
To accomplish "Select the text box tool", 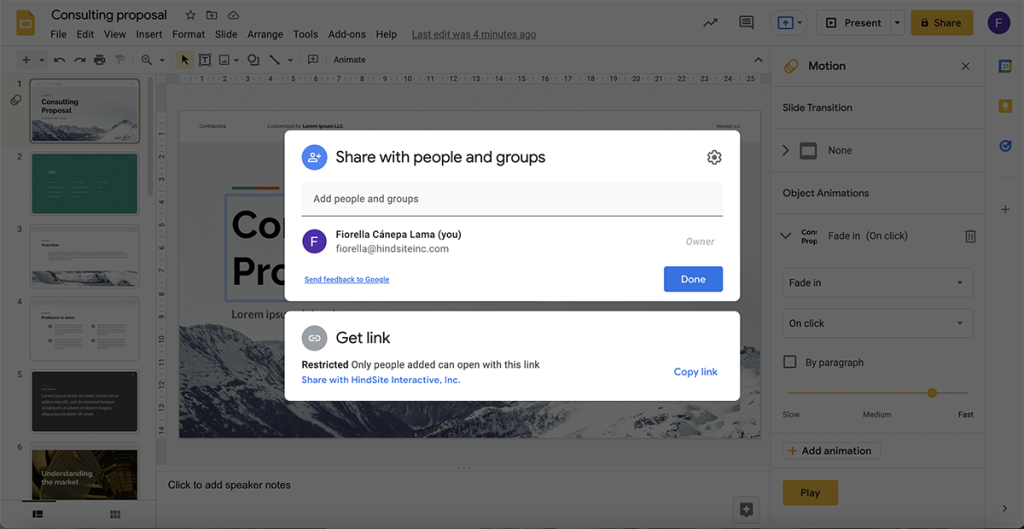I will 204,60.
